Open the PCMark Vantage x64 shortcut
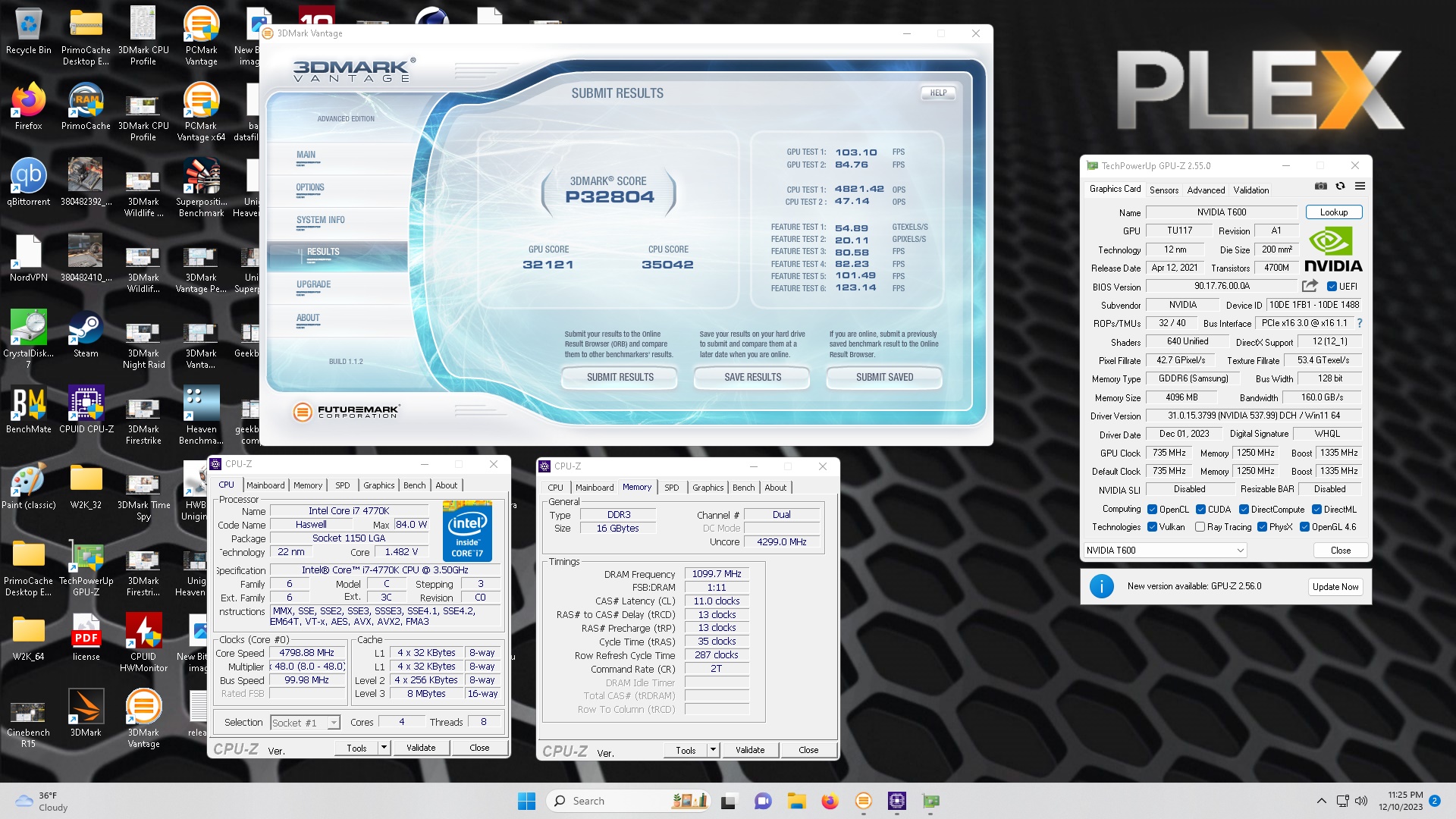This screenshot has width=1456, height=819. pyautogui.click(x=201, y=111)
